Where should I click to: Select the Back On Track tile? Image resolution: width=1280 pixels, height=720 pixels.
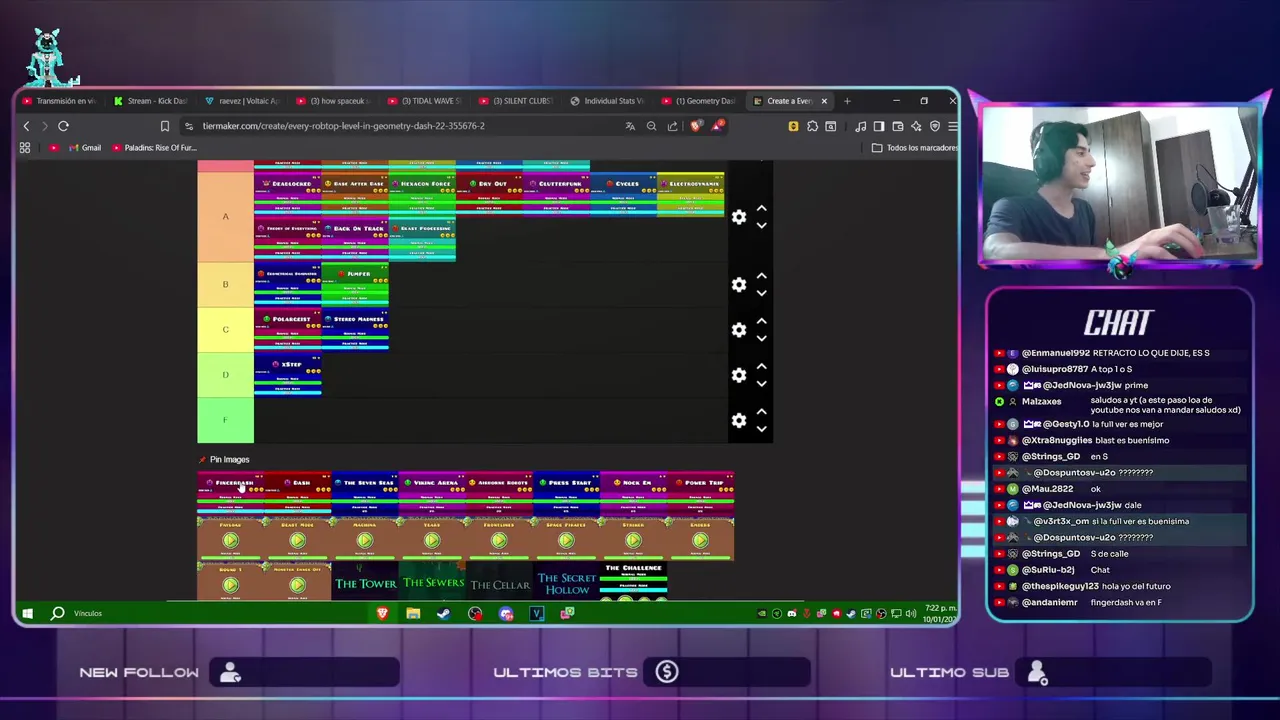click(355, 239)
